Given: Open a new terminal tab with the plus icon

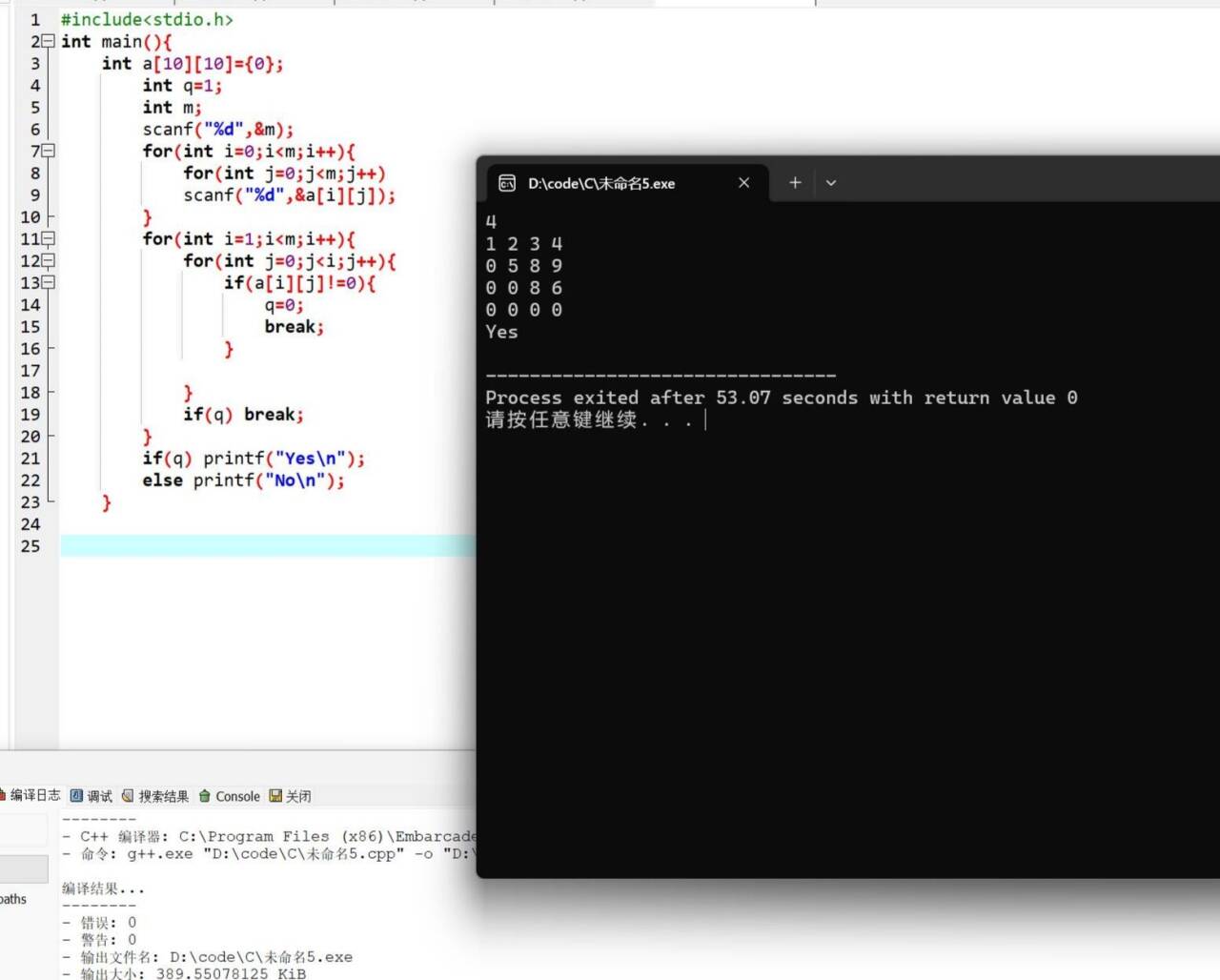Looking at the screenshot, I should (x=794, y=182).
